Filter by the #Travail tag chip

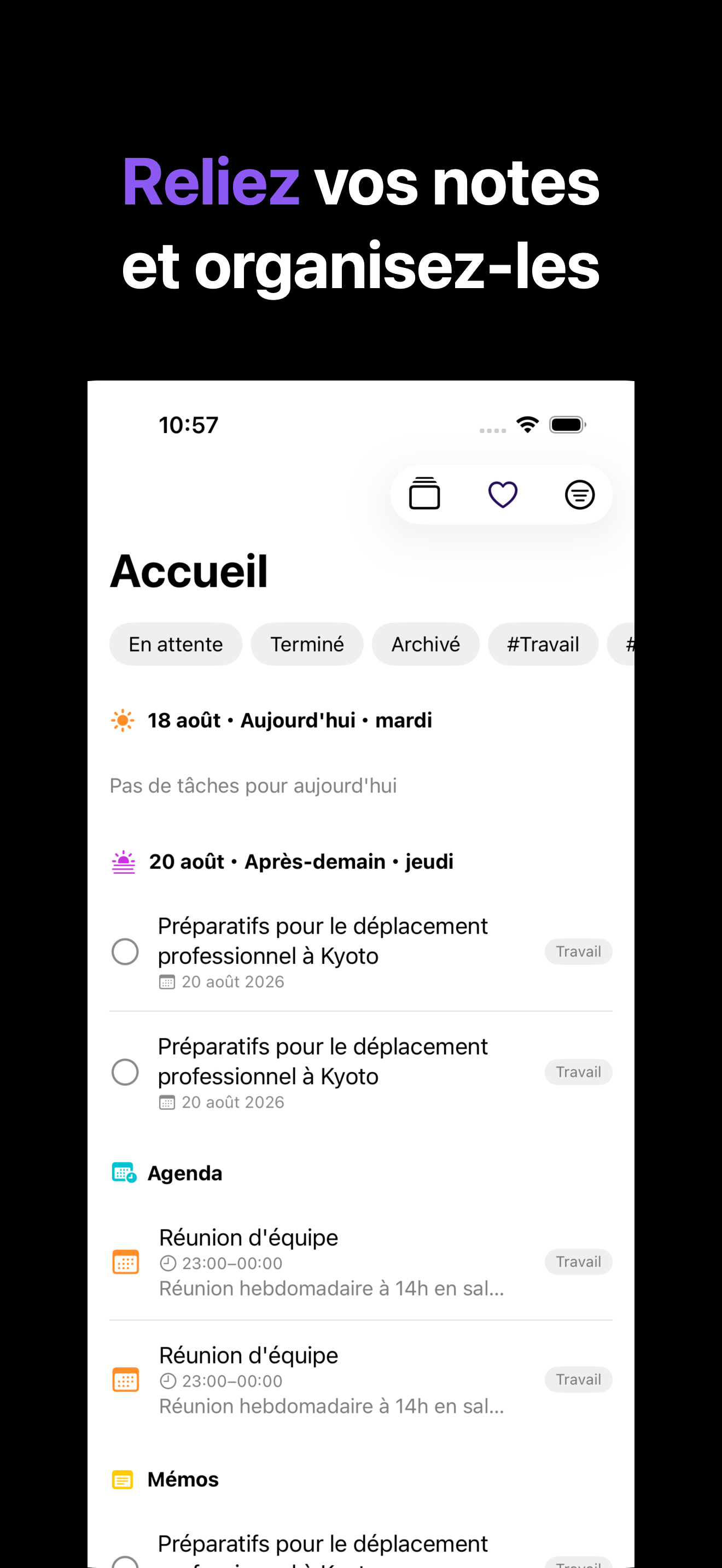click(x=543, y=644)
